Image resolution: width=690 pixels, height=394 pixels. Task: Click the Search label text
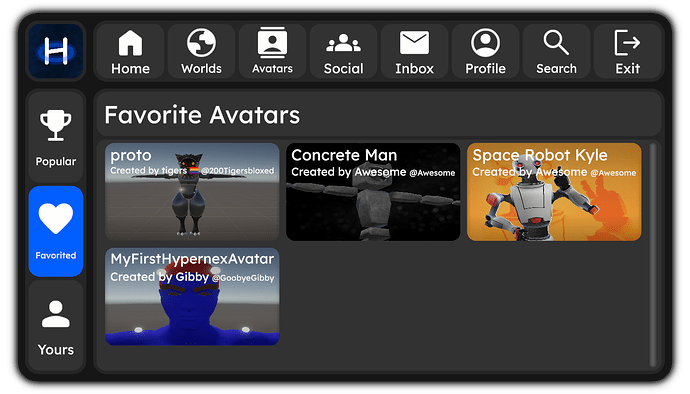(x=556, y=69)
